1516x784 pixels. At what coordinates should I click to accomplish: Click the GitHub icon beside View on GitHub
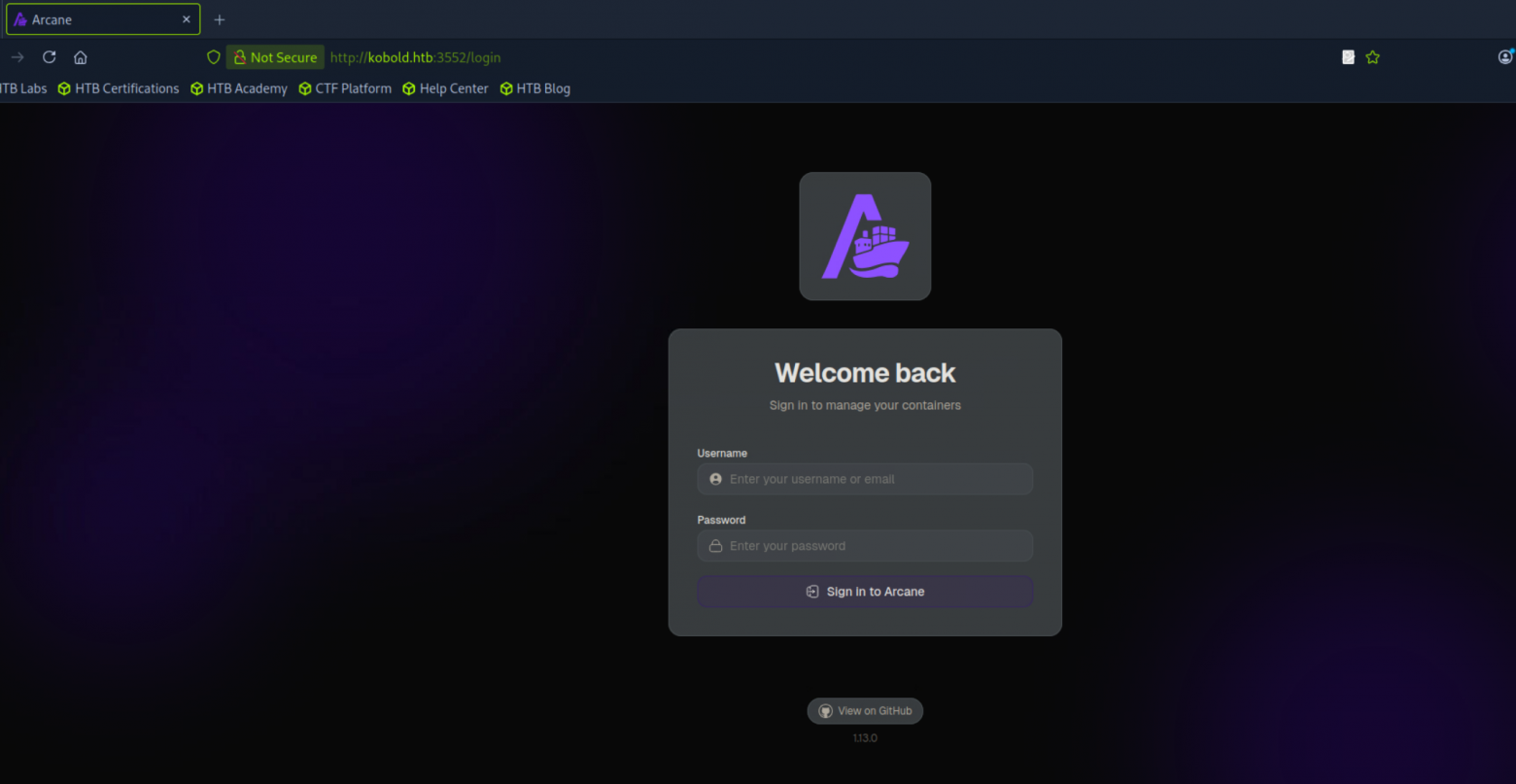[x=824, y=710]
